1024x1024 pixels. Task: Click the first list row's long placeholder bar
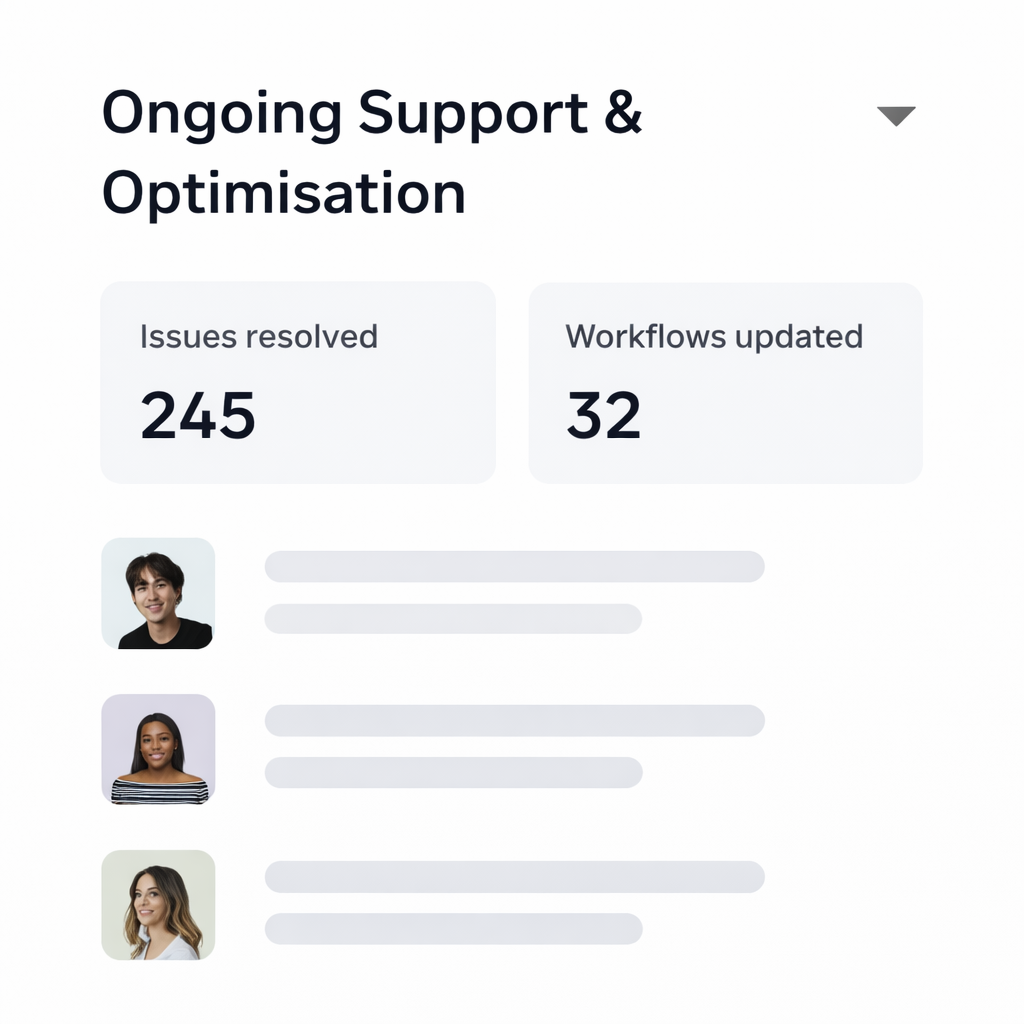(514, 566)
